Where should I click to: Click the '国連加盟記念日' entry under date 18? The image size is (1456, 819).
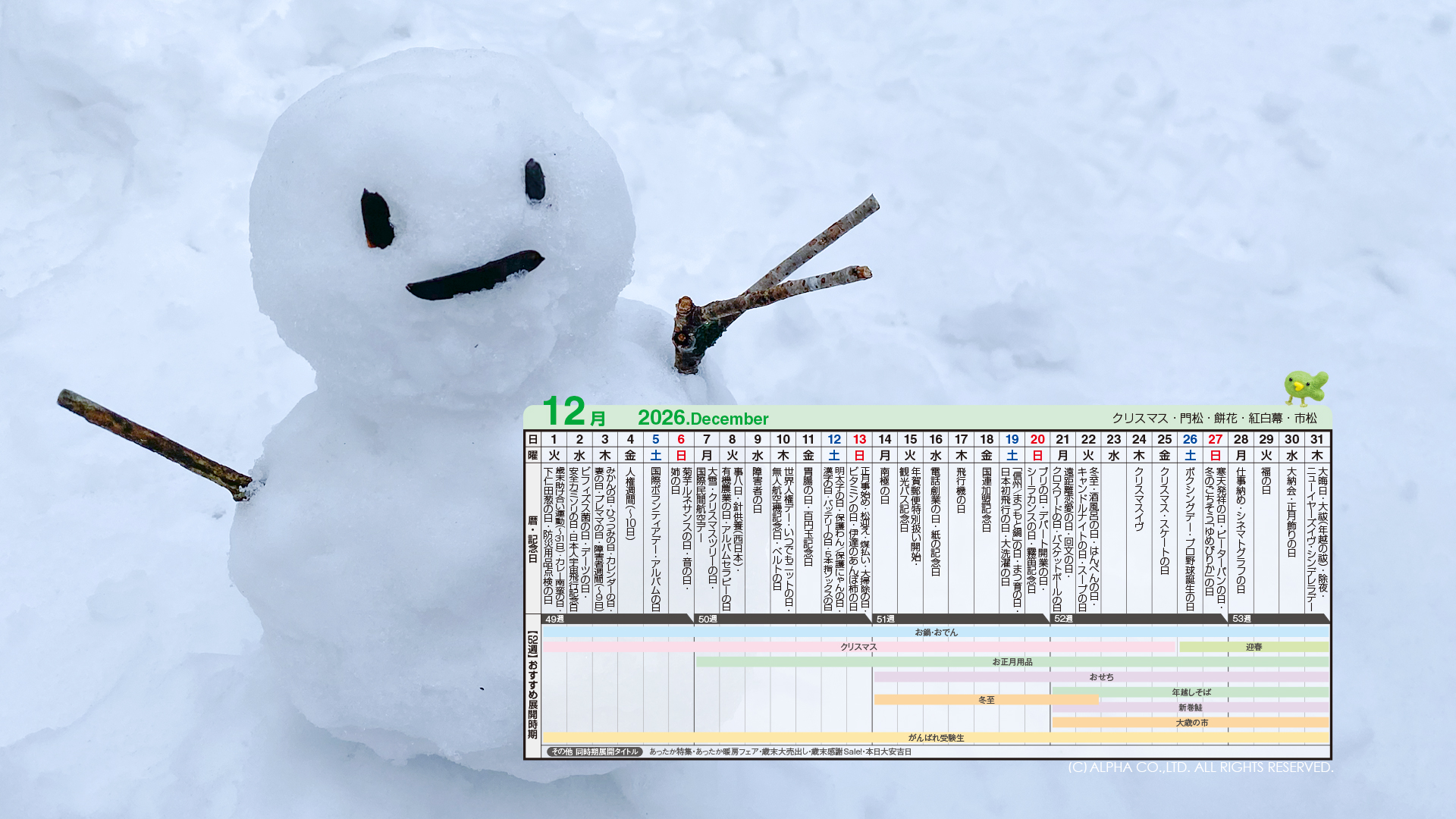(987, 499)
